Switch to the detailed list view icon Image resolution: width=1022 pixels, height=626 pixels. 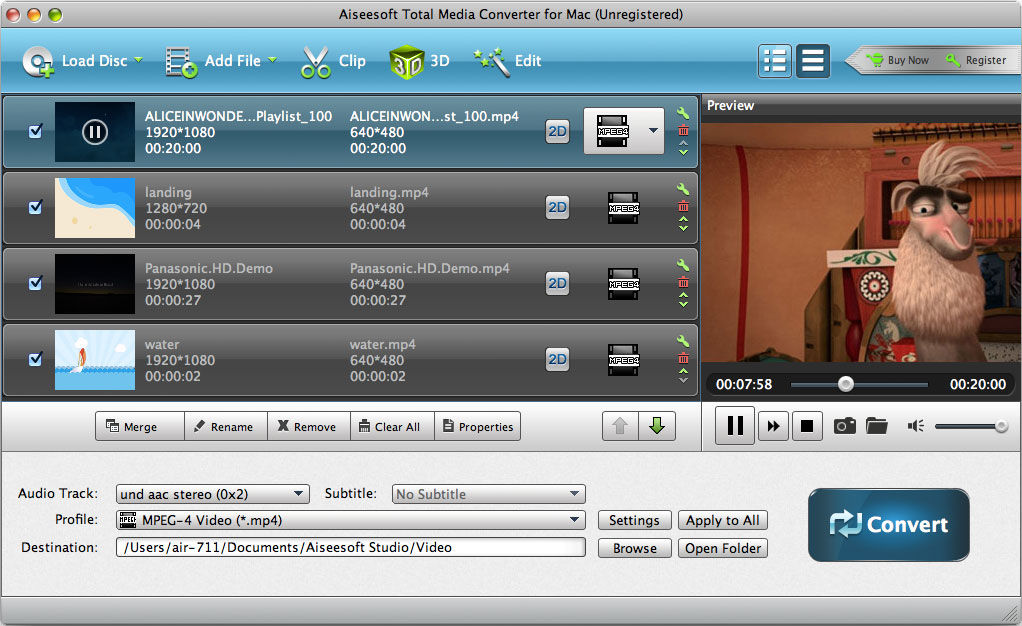pos(775,60)
